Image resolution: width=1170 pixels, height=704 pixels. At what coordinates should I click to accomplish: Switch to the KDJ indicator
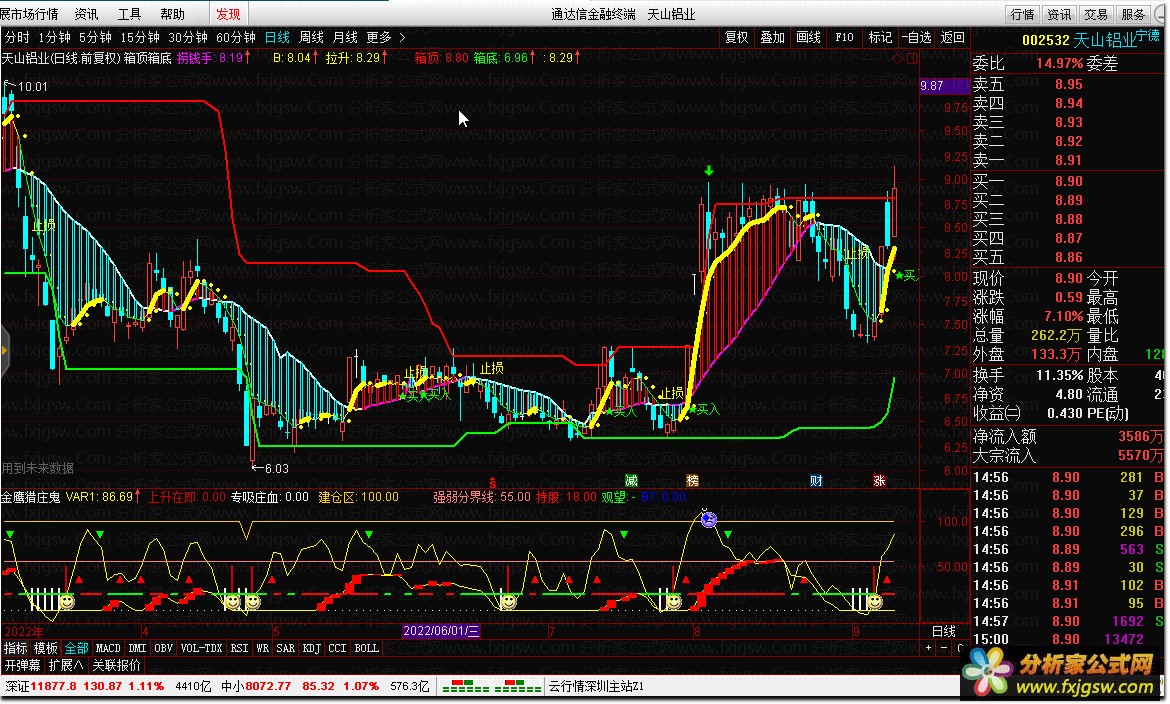[x=311, y=648]
